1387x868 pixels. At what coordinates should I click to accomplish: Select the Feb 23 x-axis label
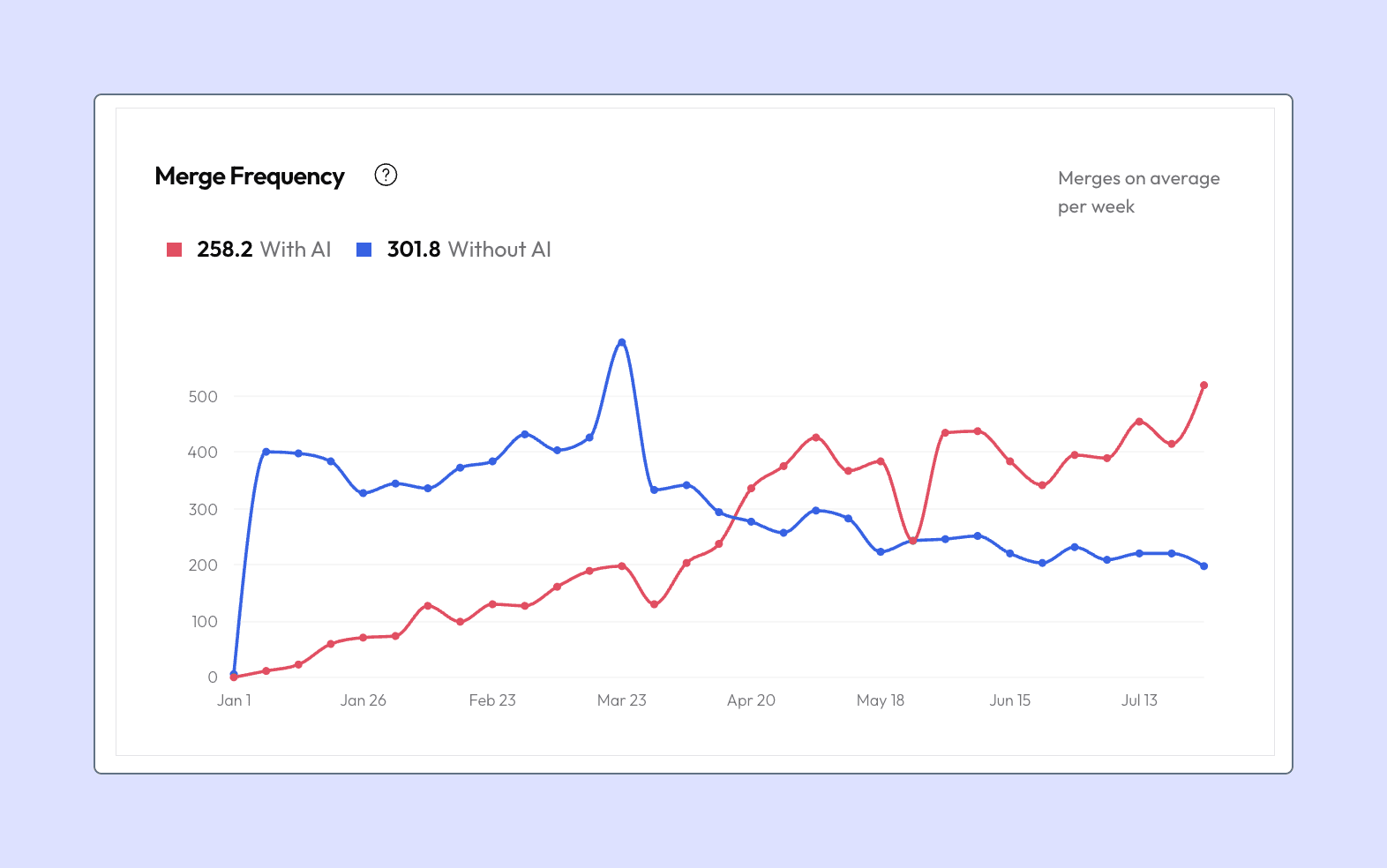492,700
